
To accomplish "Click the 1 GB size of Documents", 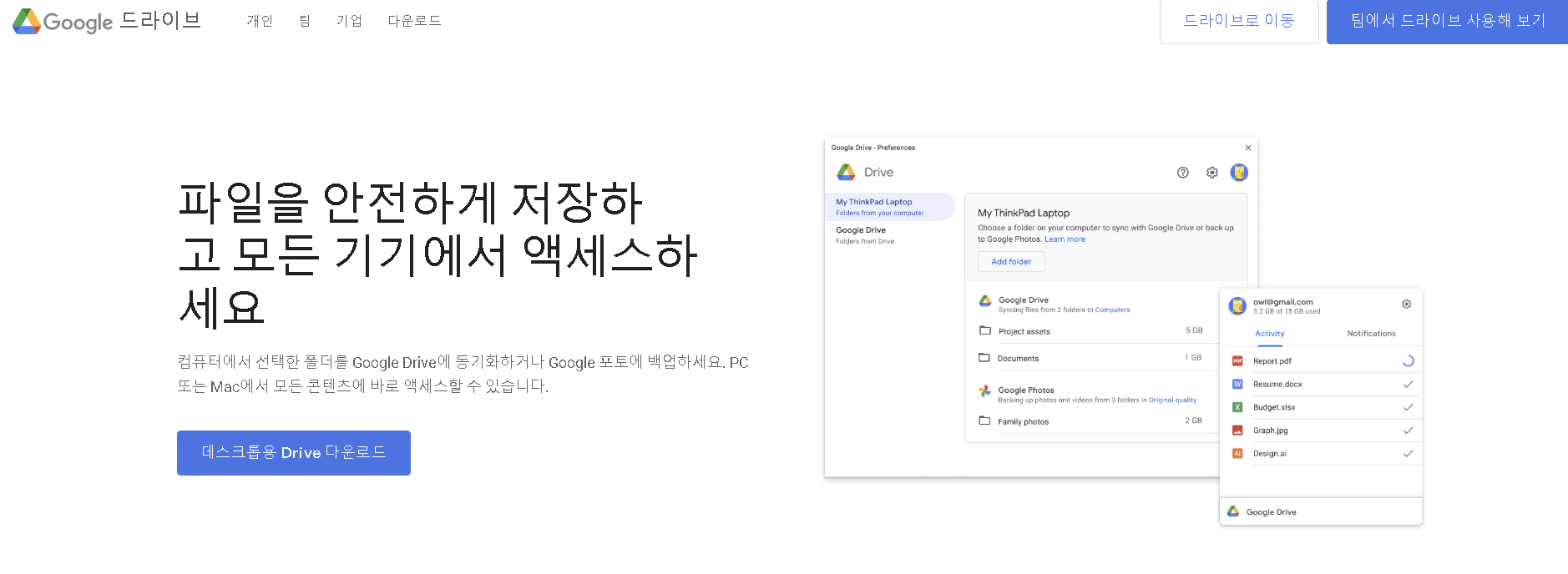I will 1193,357.
